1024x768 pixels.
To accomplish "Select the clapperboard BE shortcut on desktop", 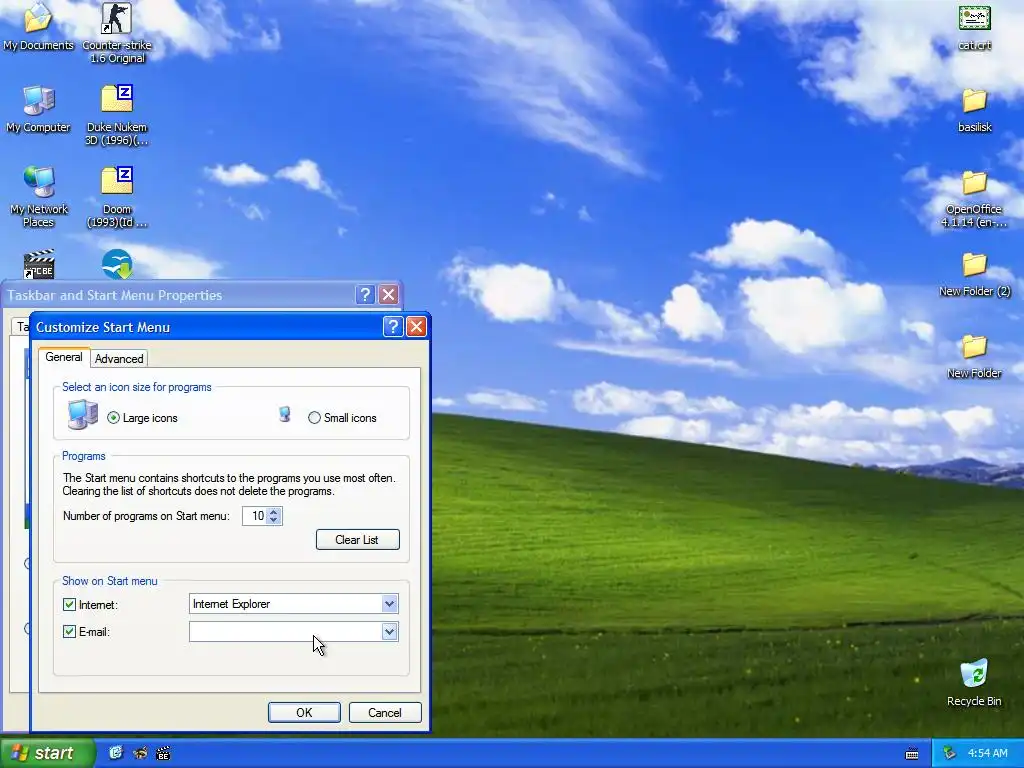I will 39,264.
